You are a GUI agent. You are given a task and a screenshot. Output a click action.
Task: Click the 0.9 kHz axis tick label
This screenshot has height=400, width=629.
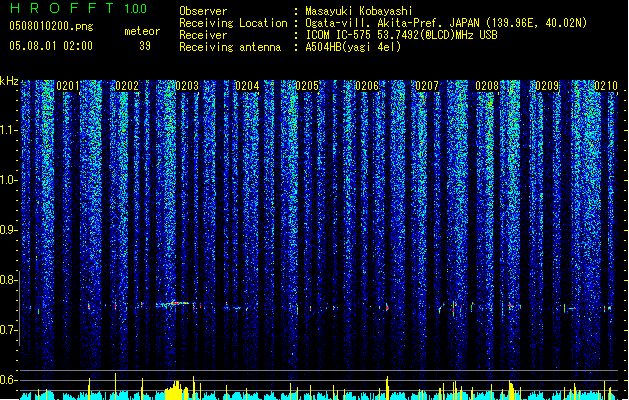(7, 230)
